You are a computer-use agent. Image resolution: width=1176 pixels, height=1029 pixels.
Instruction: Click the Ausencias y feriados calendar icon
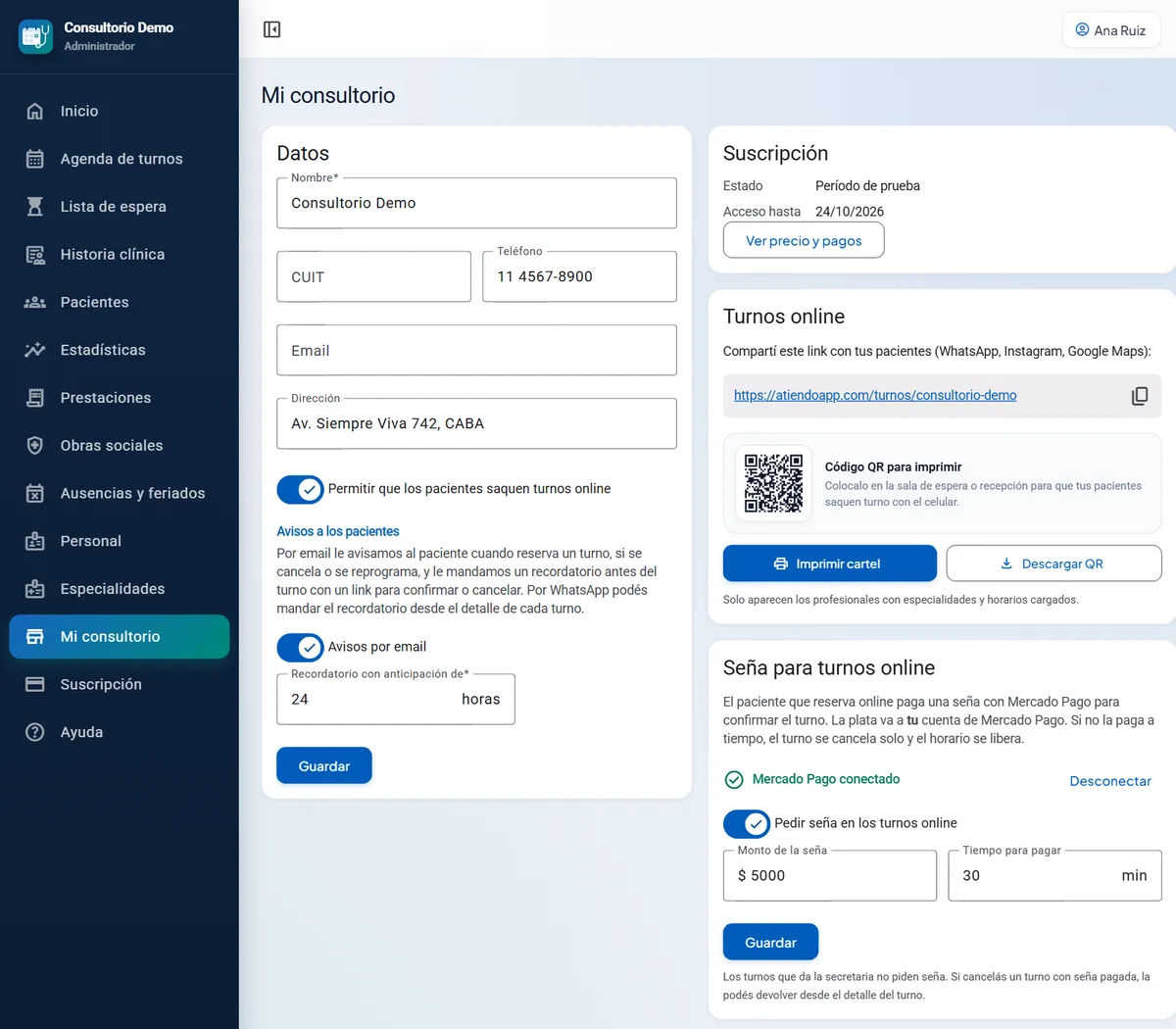(35, 493)
